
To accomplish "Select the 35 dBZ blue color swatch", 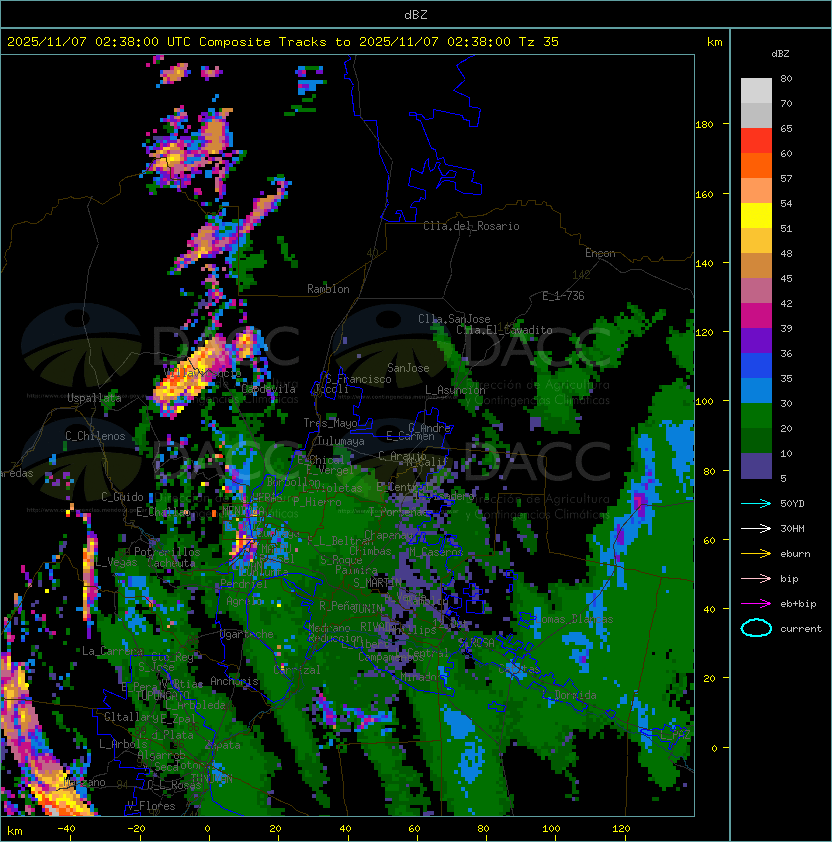I will click(x=756, y=391).
